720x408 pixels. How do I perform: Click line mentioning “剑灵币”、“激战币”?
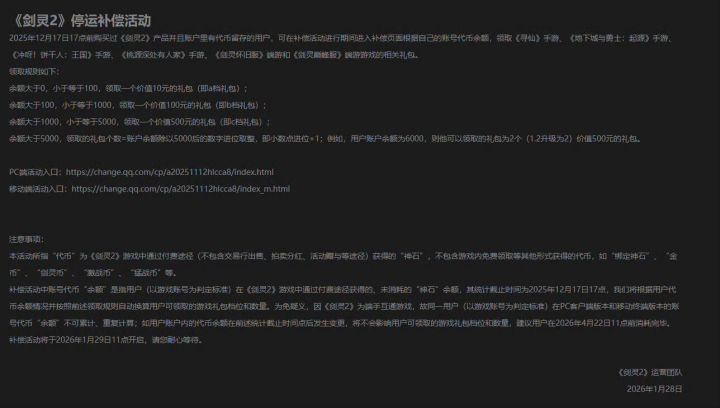pyautogui.click(x=93, y=273)
